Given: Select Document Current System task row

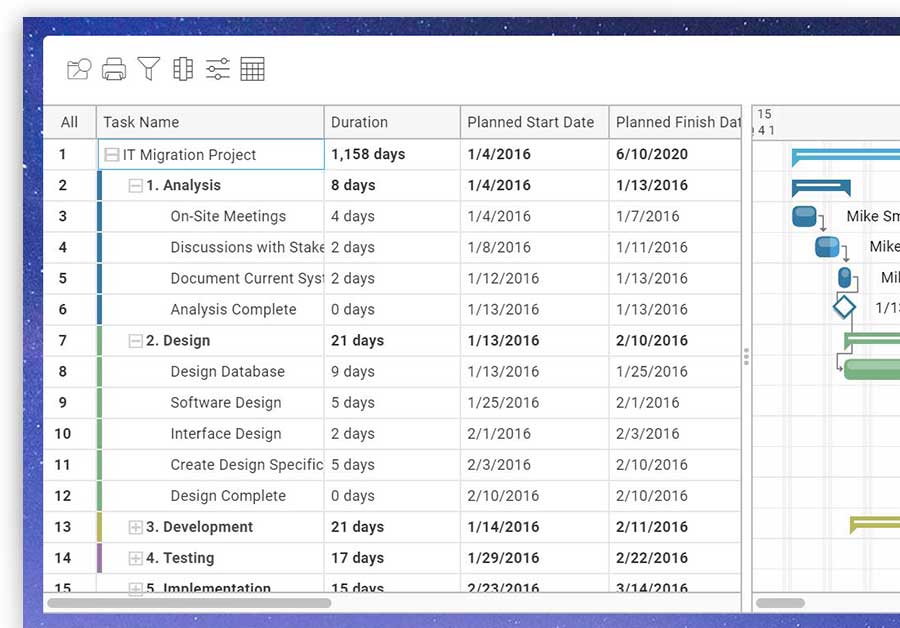Looking at the screenshot, I should tap(393, 278).
